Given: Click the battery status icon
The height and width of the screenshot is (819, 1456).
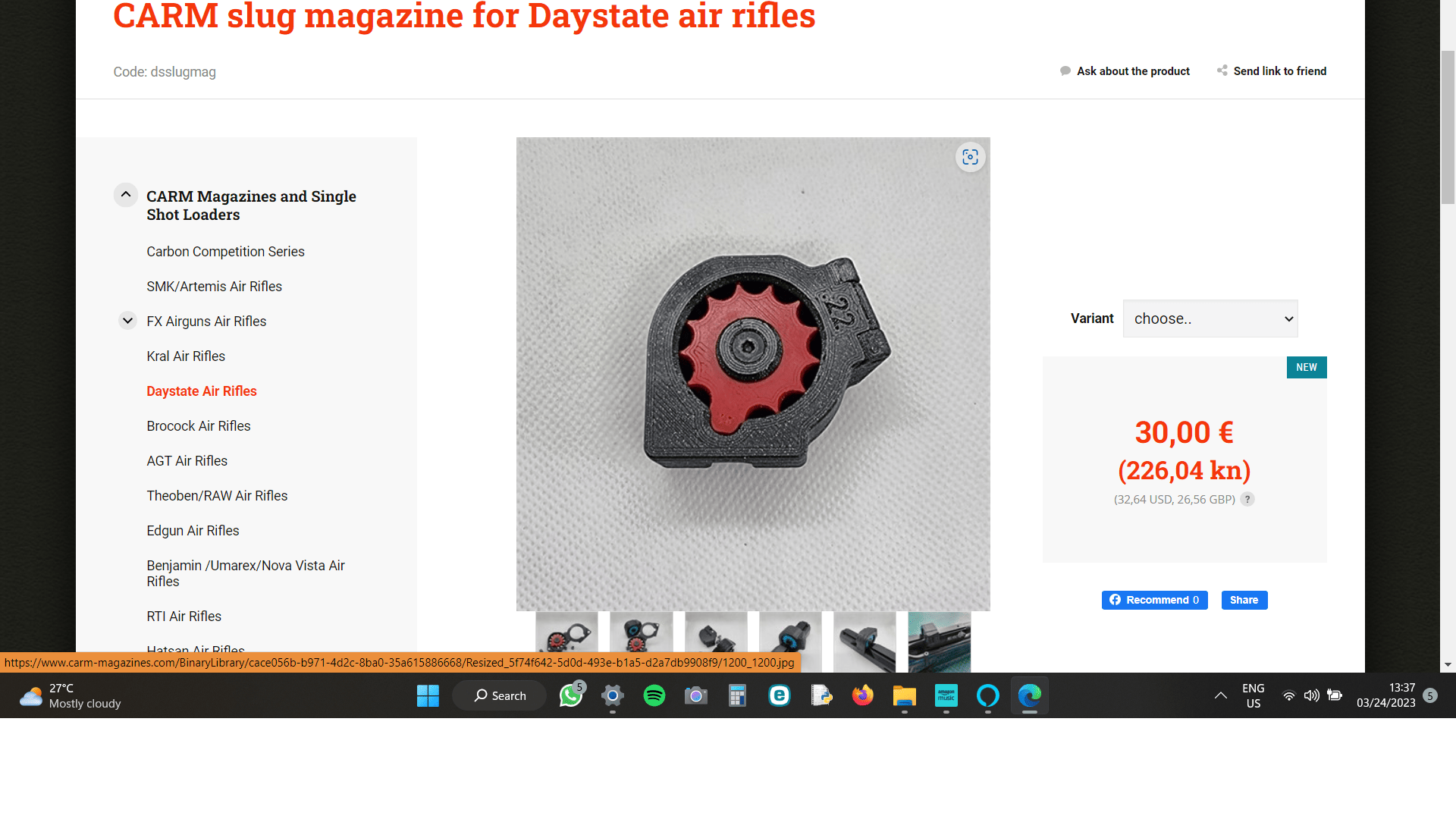Looking at the screenshot, I should coord(1335,695).
